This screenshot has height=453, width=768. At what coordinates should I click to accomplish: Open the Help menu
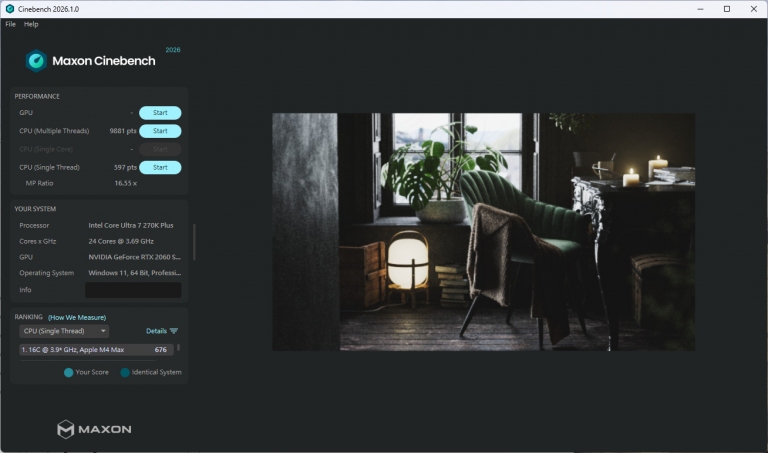[31, 24]
